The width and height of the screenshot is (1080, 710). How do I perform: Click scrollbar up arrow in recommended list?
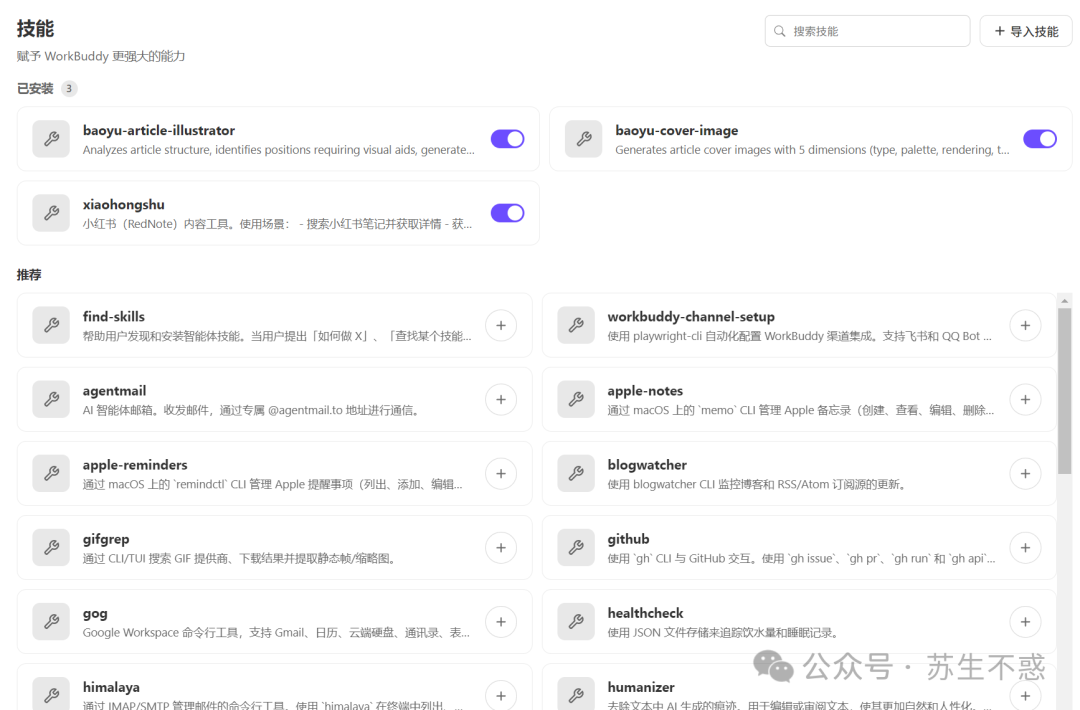(1065, 301)
